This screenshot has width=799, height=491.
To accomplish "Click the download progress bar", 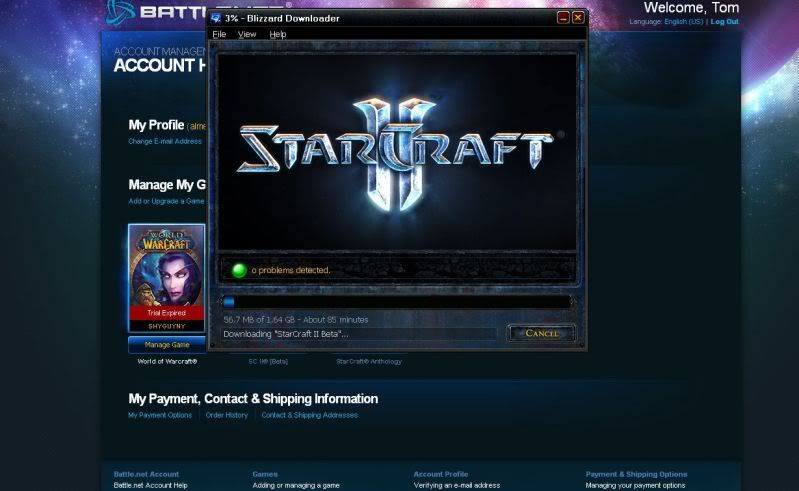I will (x=397, y=302).
